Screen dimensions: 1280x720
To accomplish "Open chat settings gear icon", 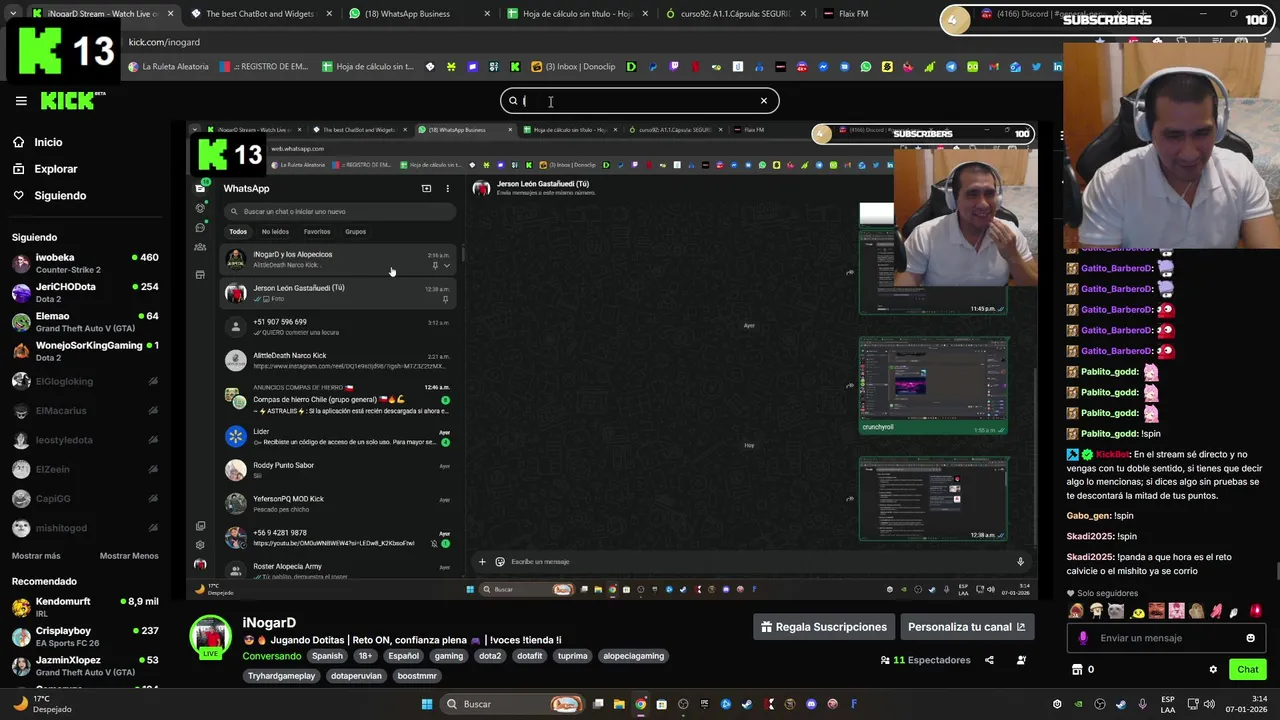I will 1213,670.
